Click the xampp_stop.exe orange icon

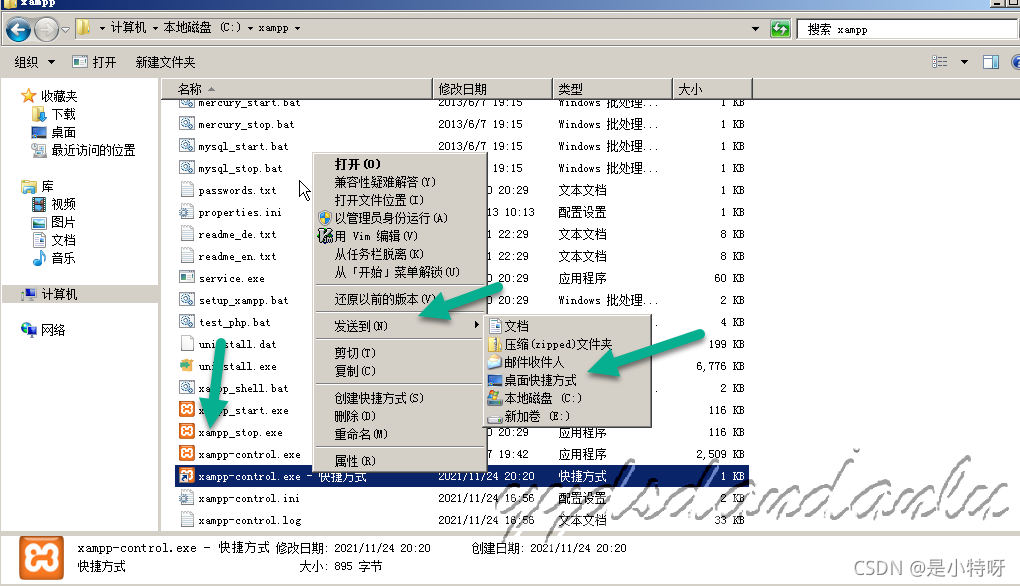[187, 431]
